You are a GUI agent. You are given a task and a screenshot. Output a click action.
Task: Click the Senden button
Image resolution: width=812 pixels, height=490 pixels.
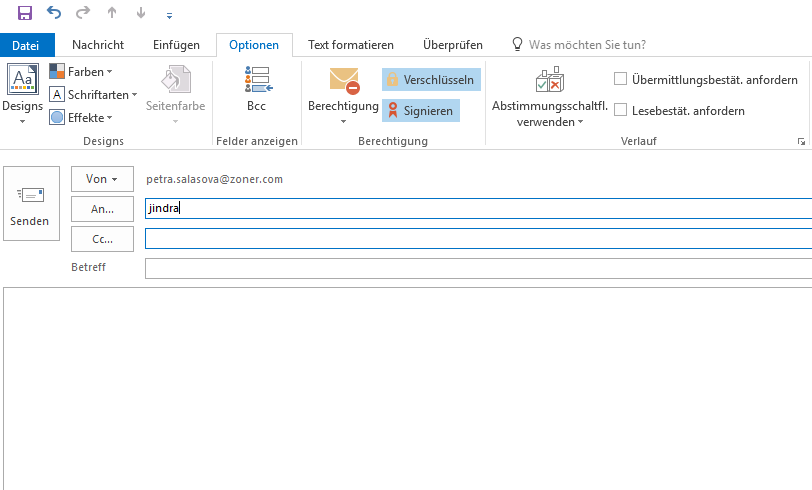tap(31, 204)
